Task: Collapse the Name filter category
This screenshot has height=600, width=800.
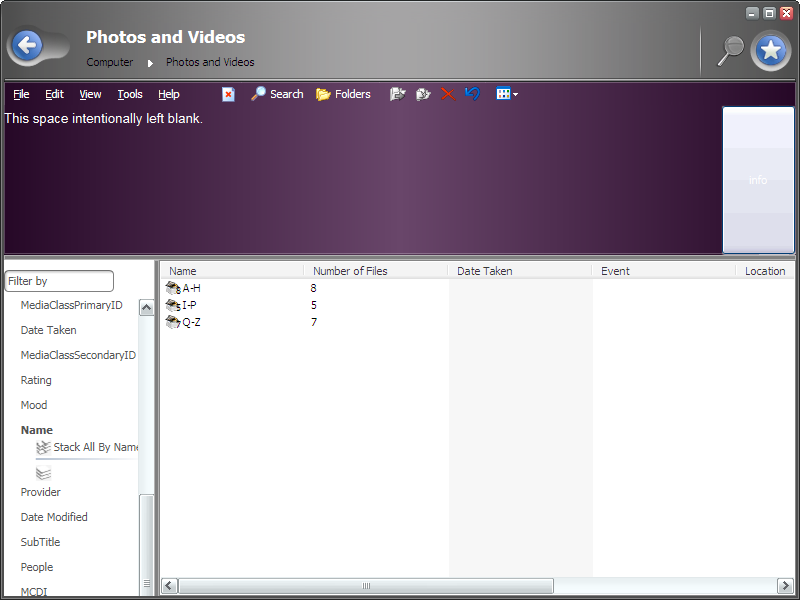Action: [x=37, y=430]
